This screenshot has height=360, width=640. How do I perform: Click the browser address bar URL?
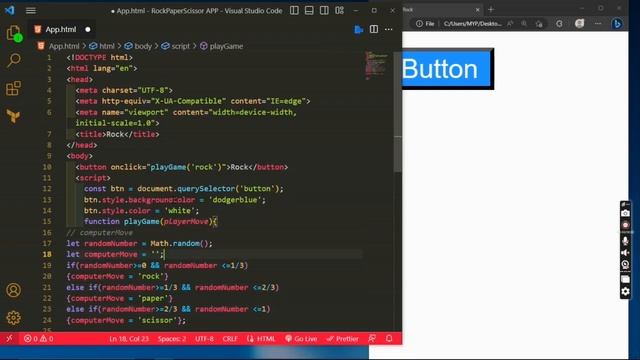click(472, 24)
